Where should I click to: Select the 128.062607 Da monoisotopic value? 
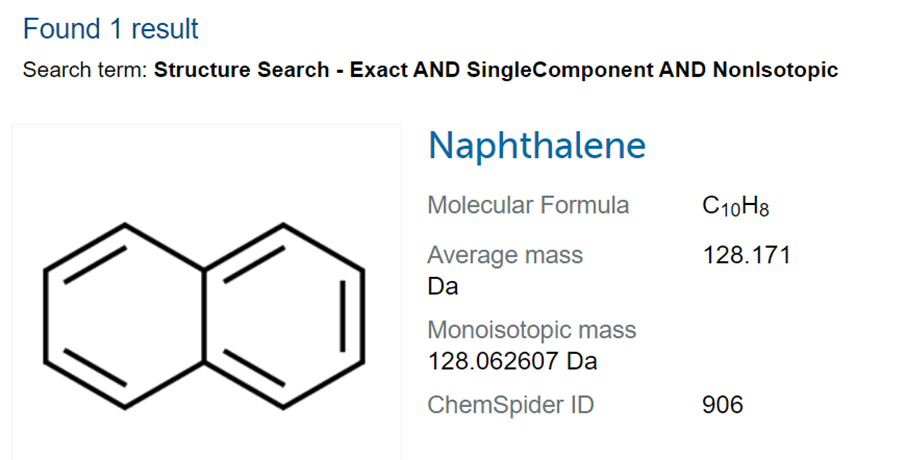(513, 361)
